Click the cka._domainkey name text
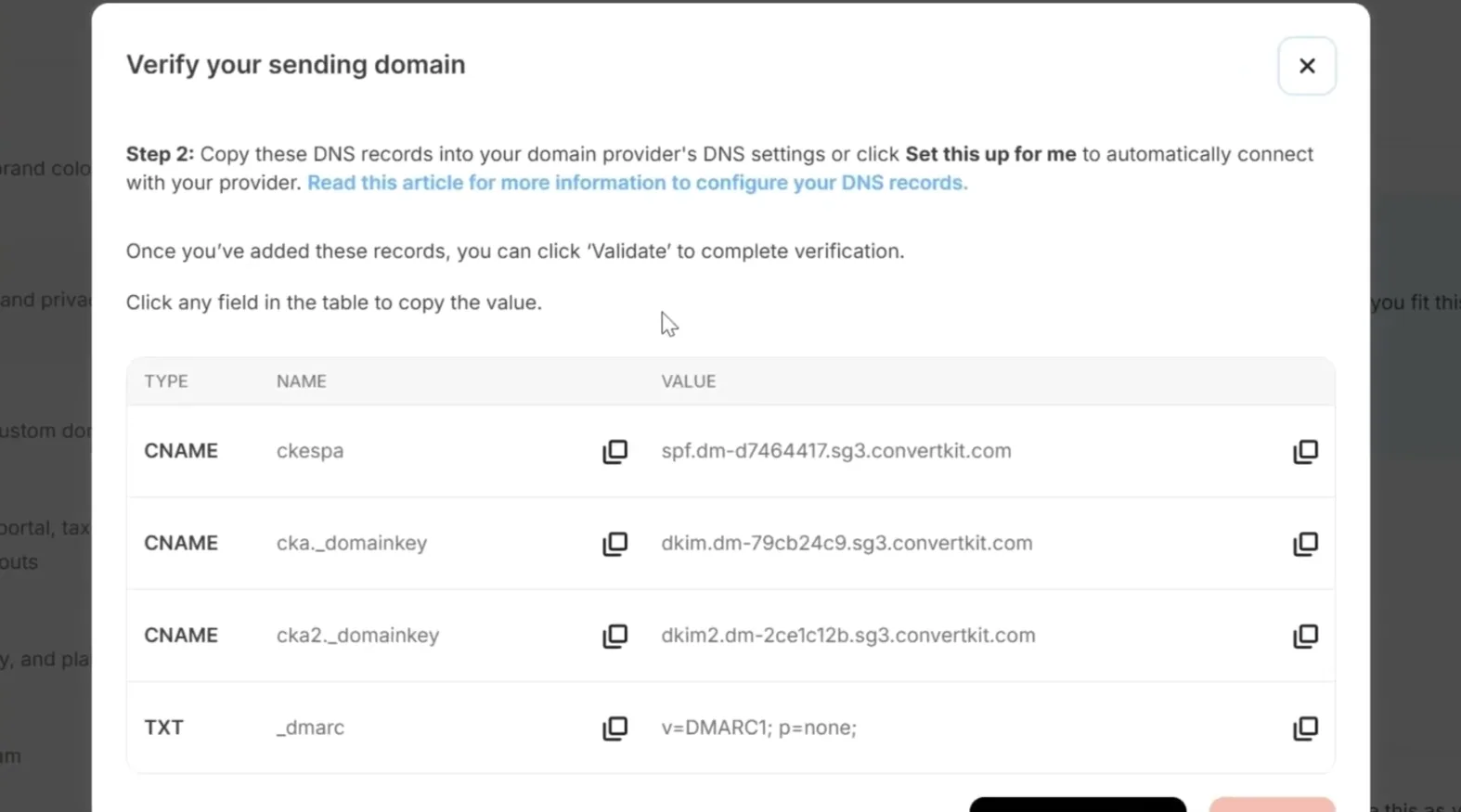The height and width of the screenshot is (812, 1461). tap(352, 543)
